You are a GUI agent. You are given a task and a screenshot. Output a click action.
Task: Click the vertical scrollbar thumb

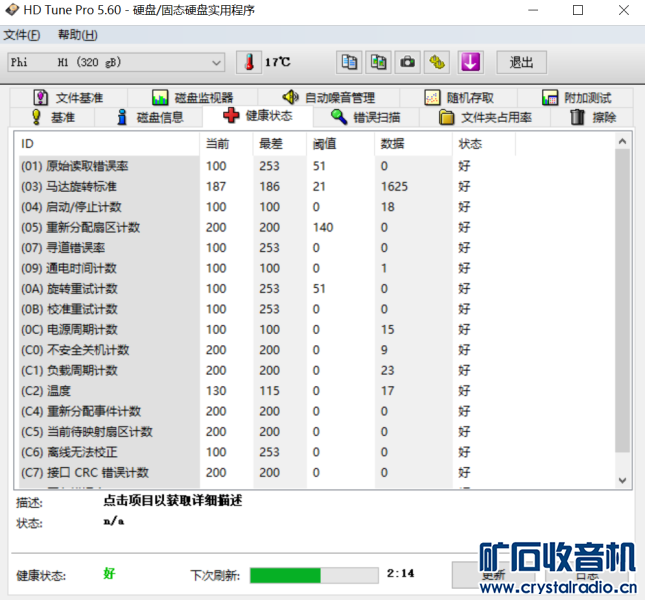(622, 300)
